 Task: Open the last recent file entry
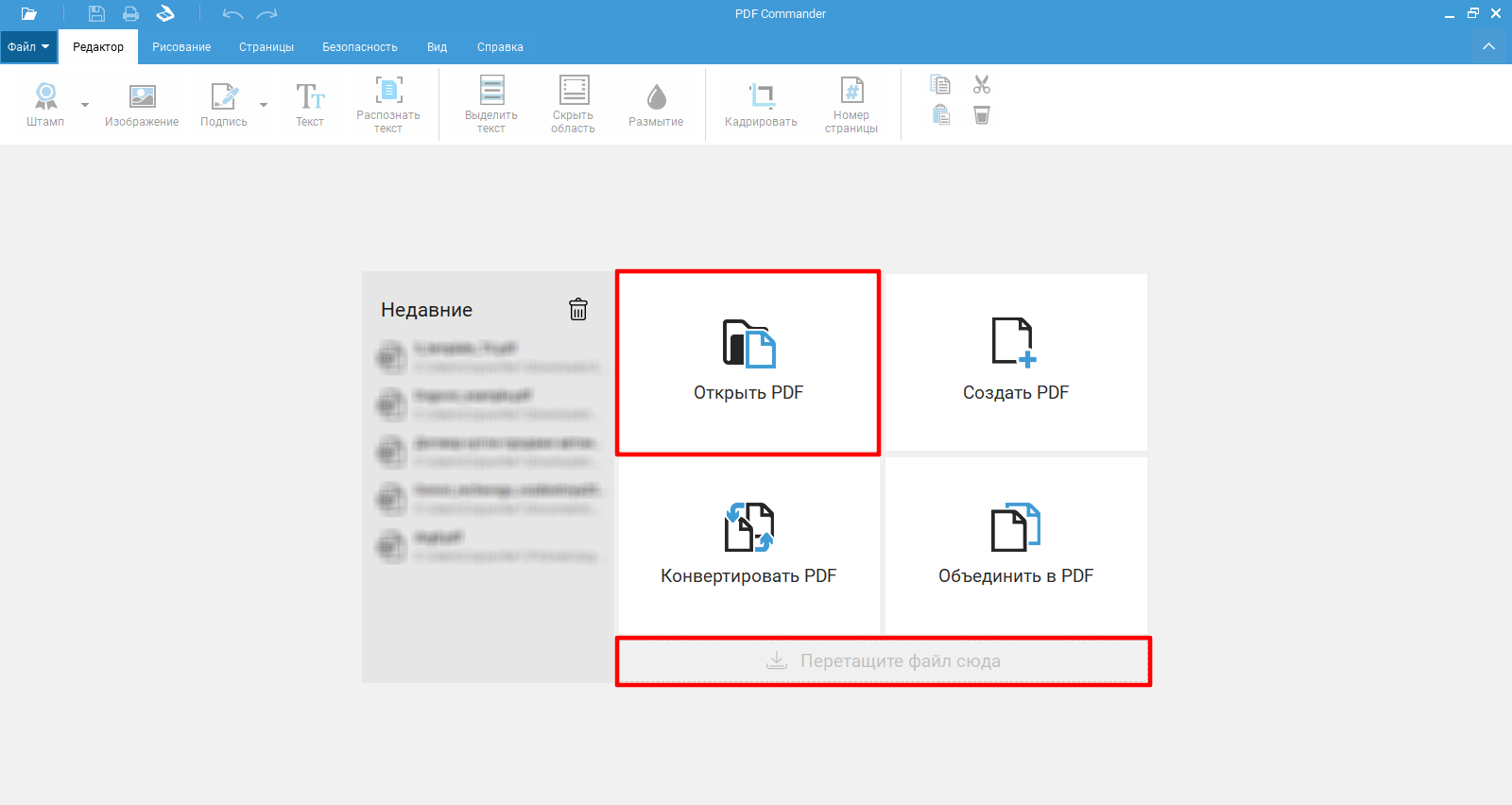tap(489, 546)
